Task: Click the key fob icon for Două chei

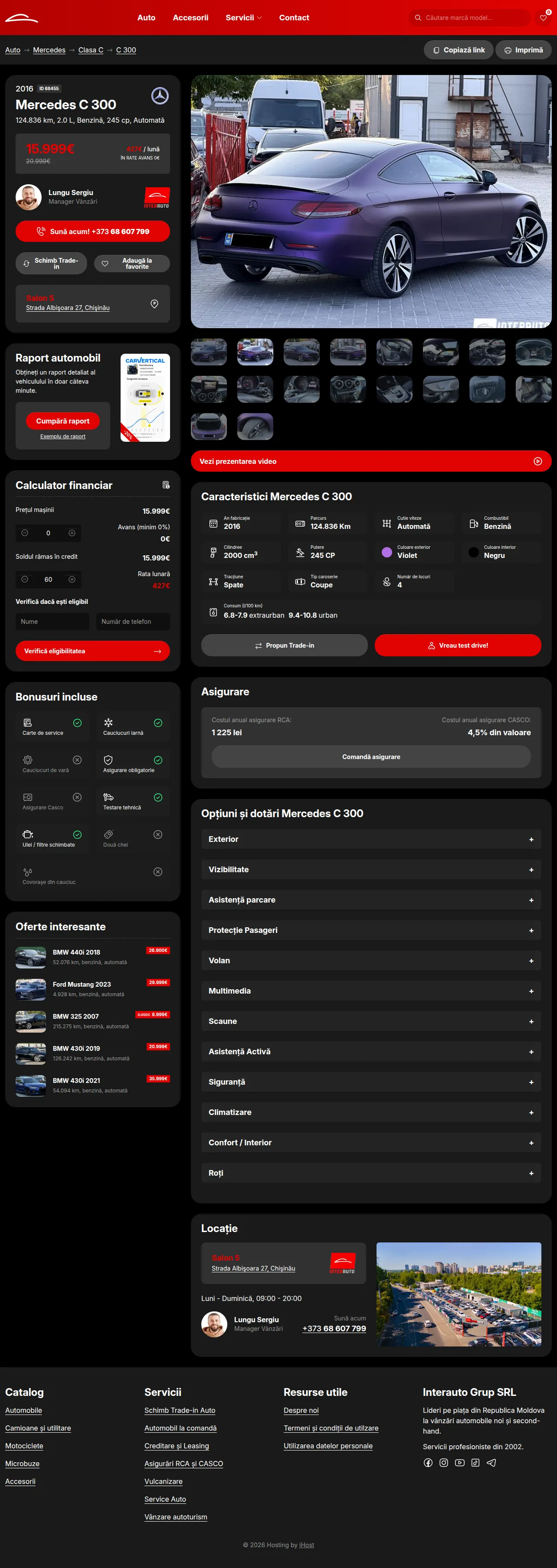Action: (108, 834)
